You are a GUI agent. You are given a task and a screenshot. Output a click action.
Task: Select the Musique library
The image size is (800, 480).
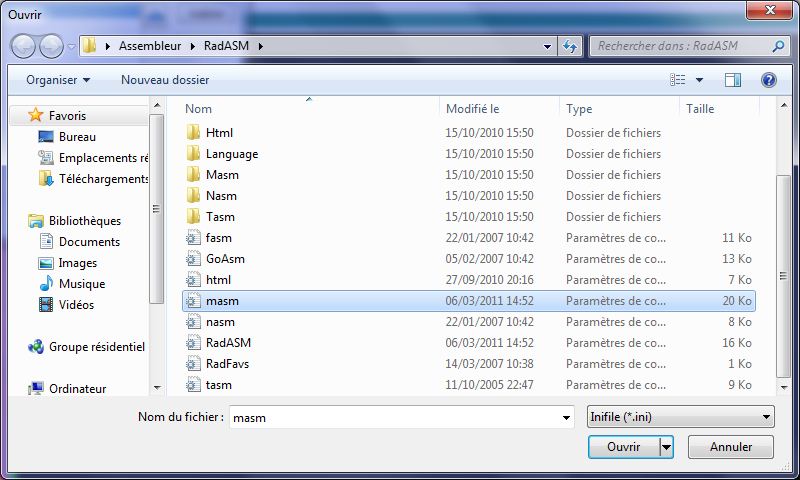coord(82,284)
